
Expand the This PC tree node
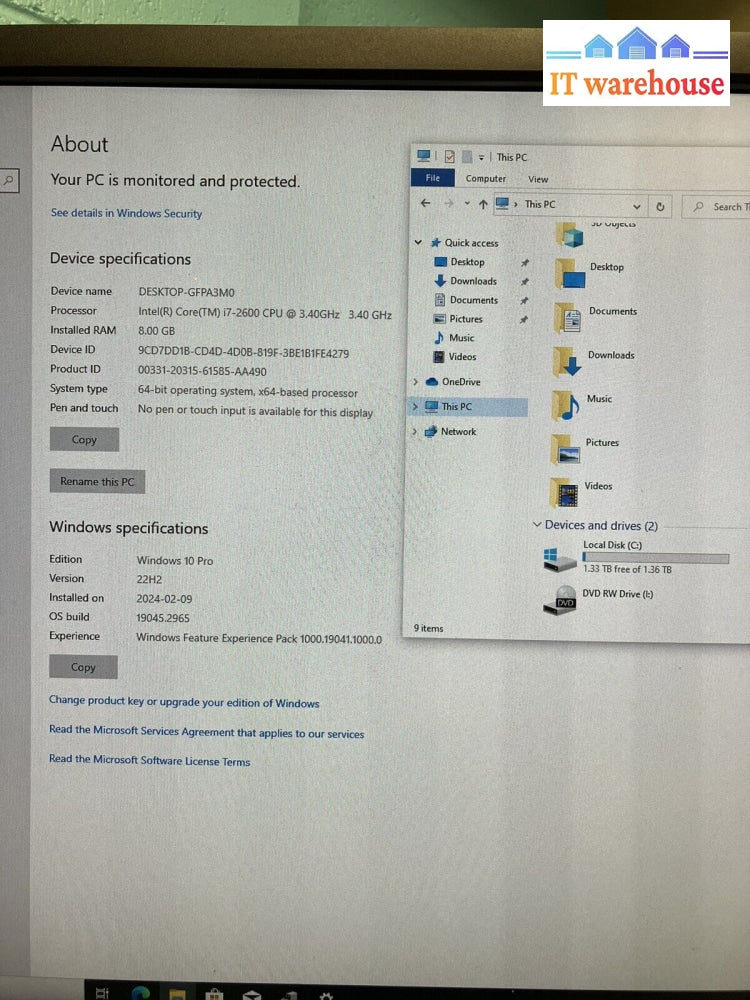pos(415,406)
